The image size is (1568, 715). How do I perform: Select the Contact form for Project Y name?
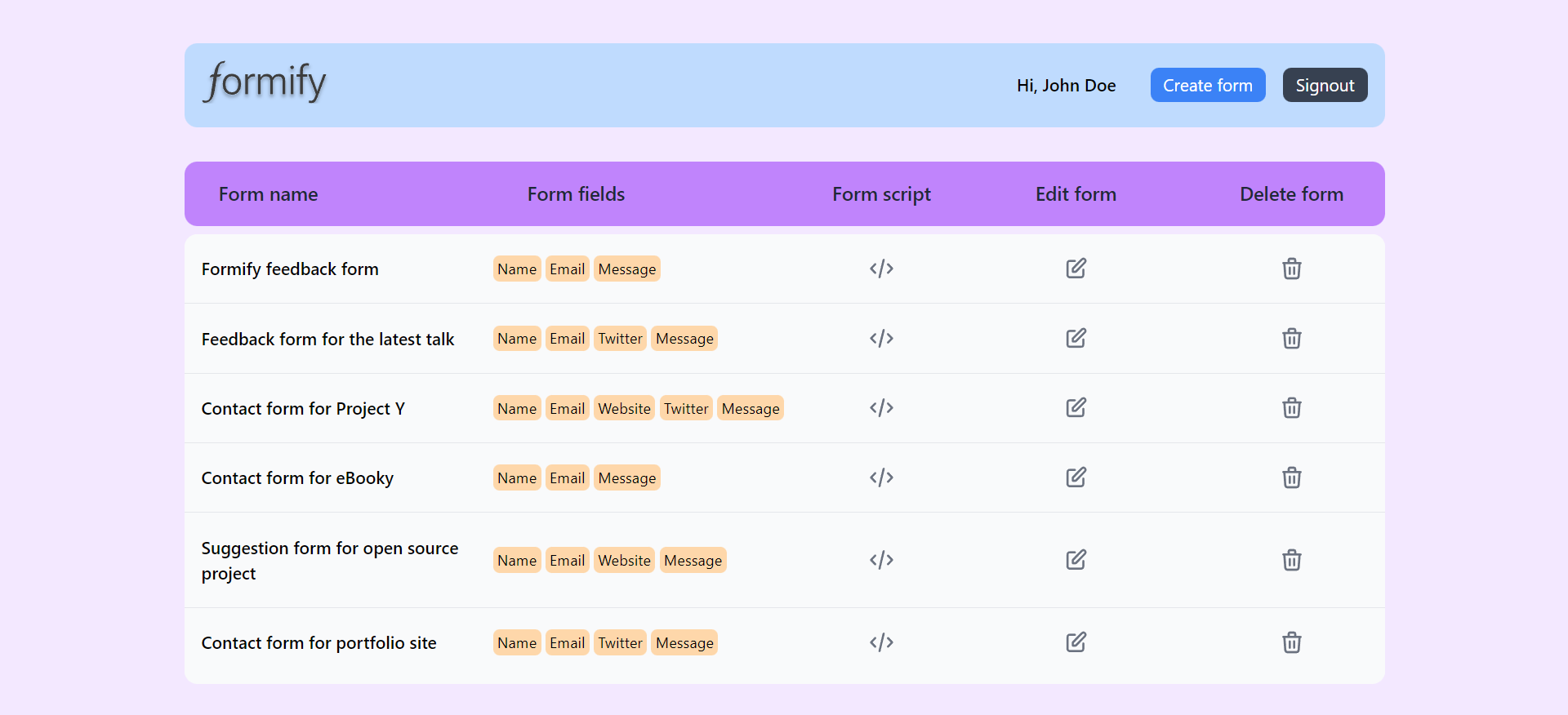[303, 409]
